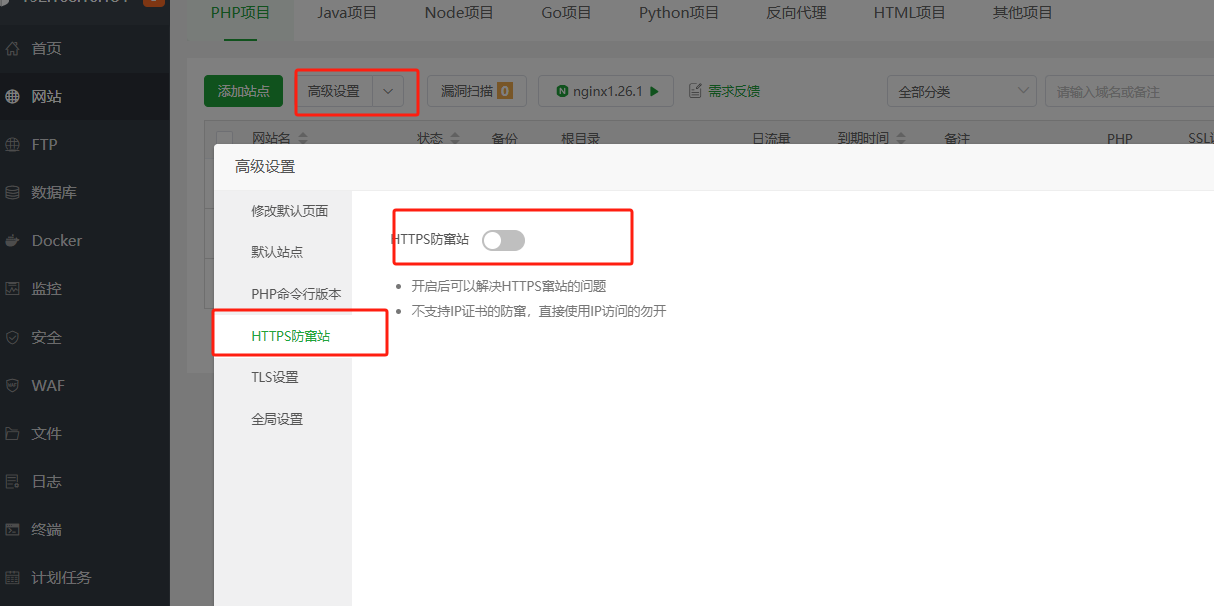Click the 备注 column header

957,139
